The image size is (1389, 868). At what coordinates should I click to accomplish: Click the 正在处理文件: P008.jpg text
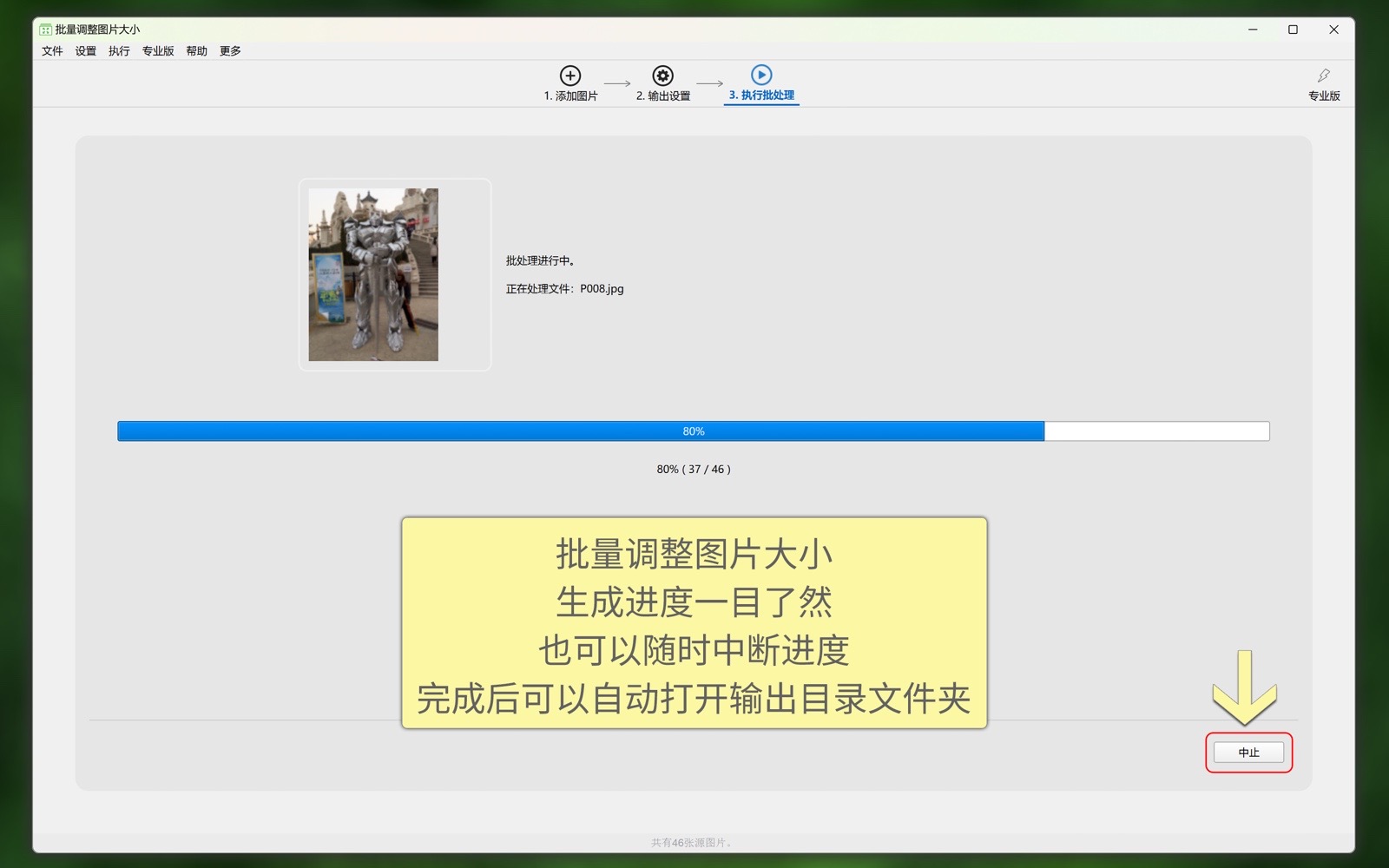[x=565, y=289]
